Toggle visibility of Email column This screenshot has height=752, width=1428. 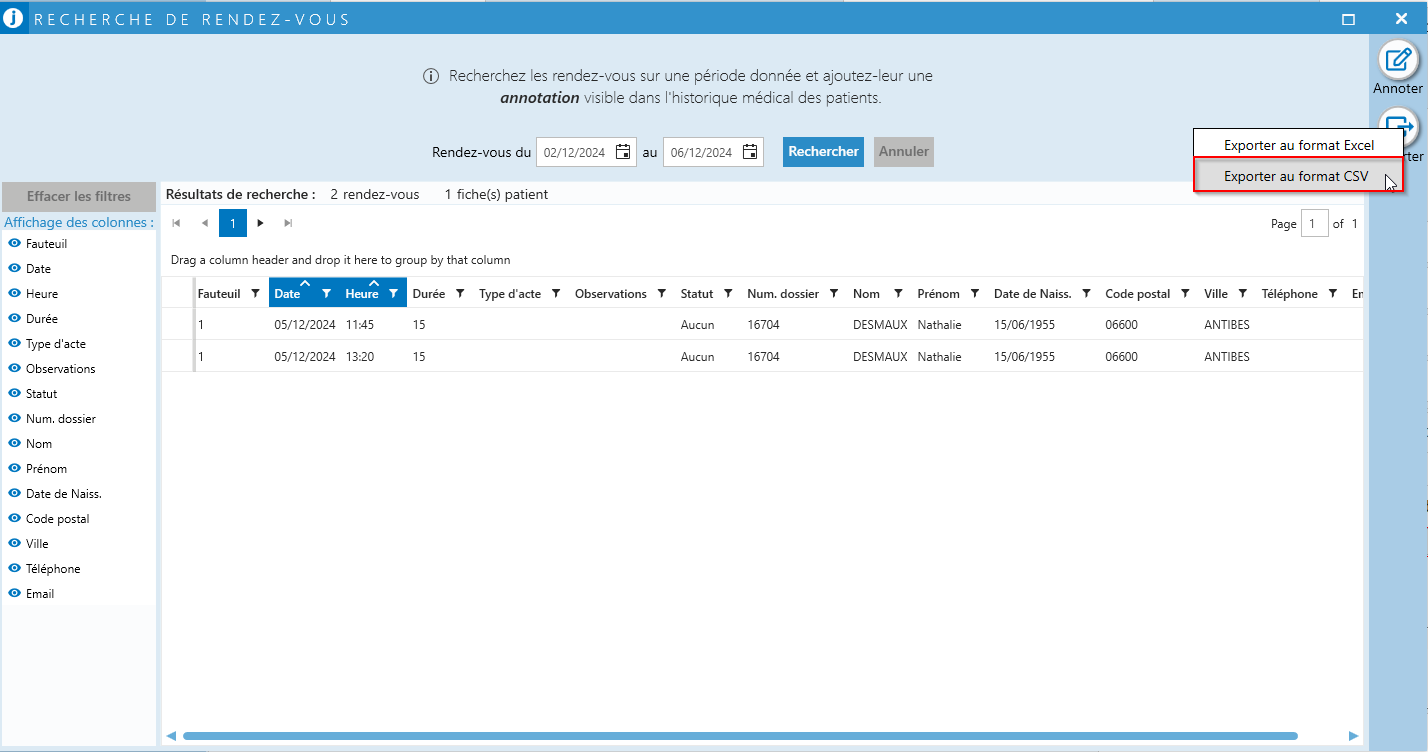point(15,593)
